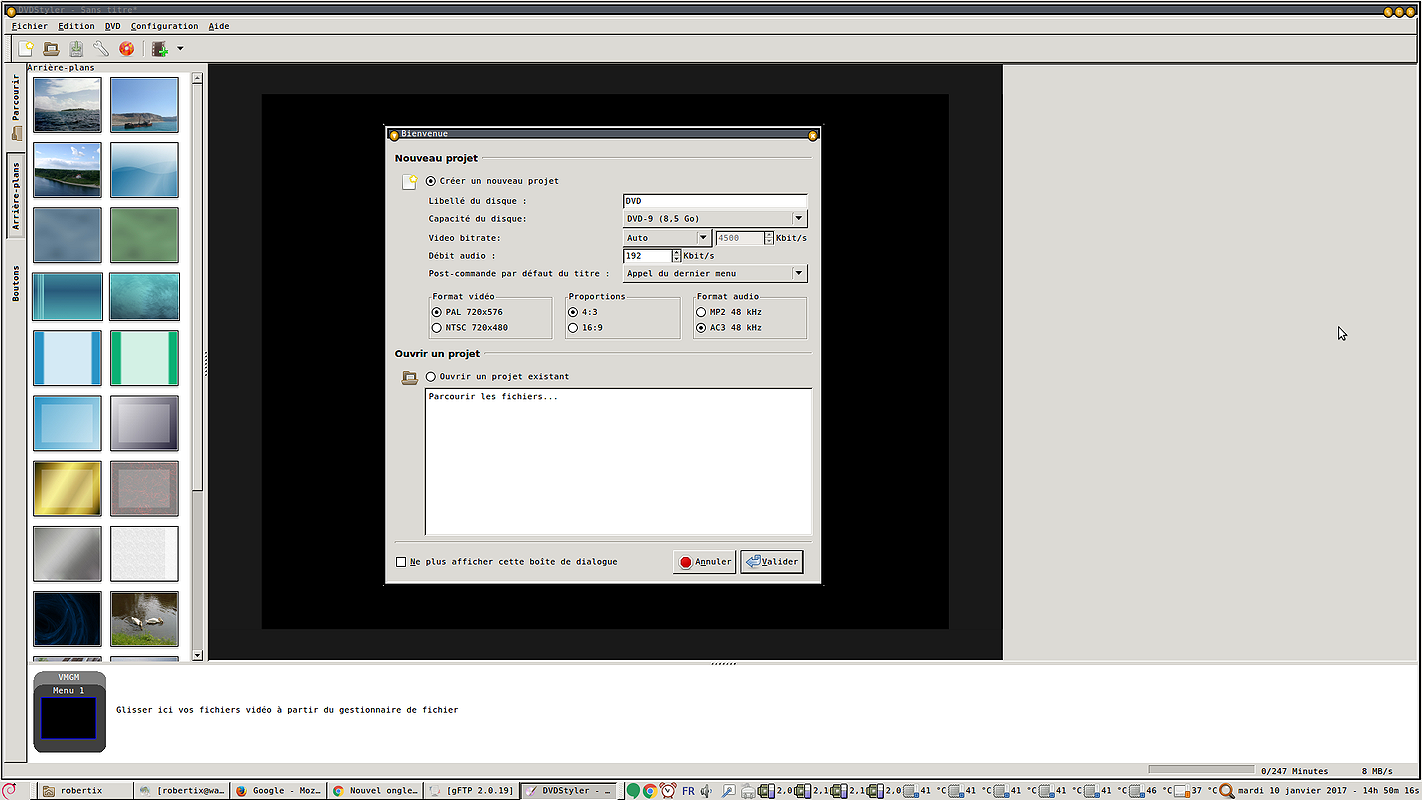This screenshot has height=800, width=1422.
Task: Click the disabled 4500 video bitrate spinner arrows
Action: coord(769,238)
